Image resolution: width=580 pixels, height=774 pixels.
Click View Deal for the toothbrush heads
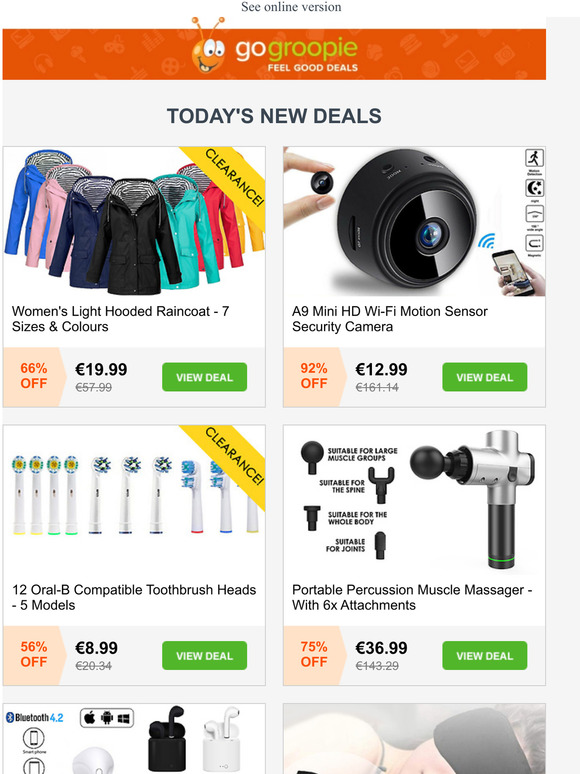pos(204,656)
